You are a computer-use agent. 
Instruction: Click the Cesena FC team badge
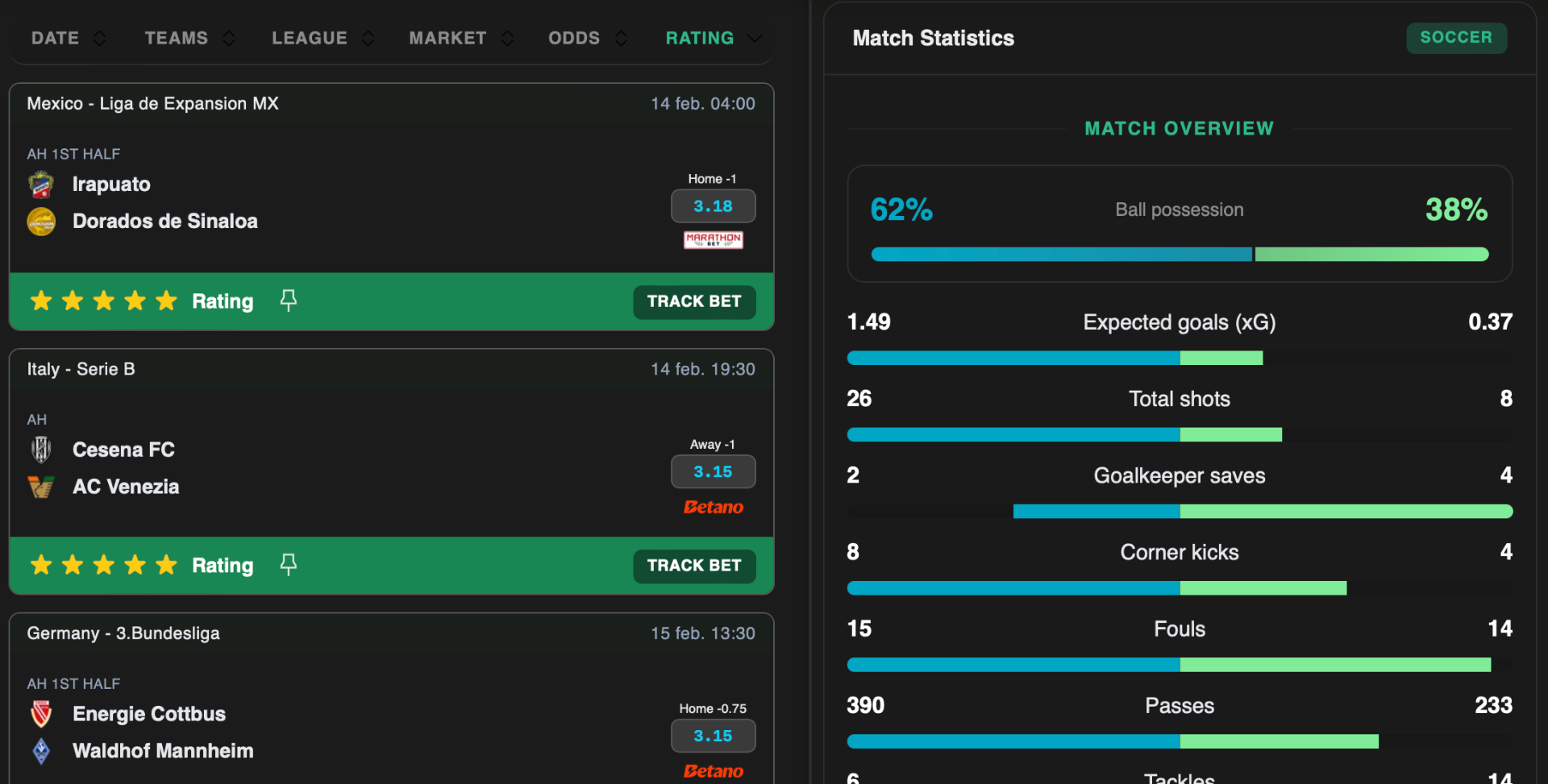tap(41, 449)
